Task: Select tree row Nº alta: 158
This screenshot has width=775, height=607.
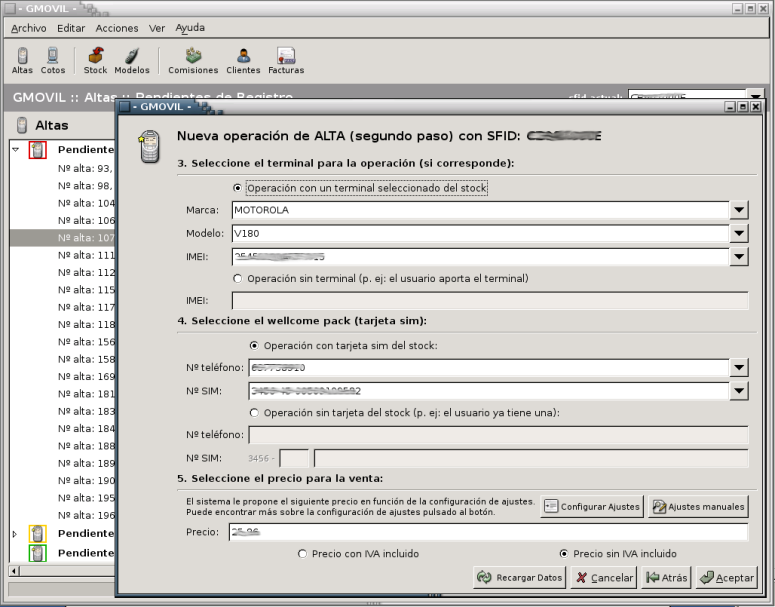Action: [x=86, y=359]
